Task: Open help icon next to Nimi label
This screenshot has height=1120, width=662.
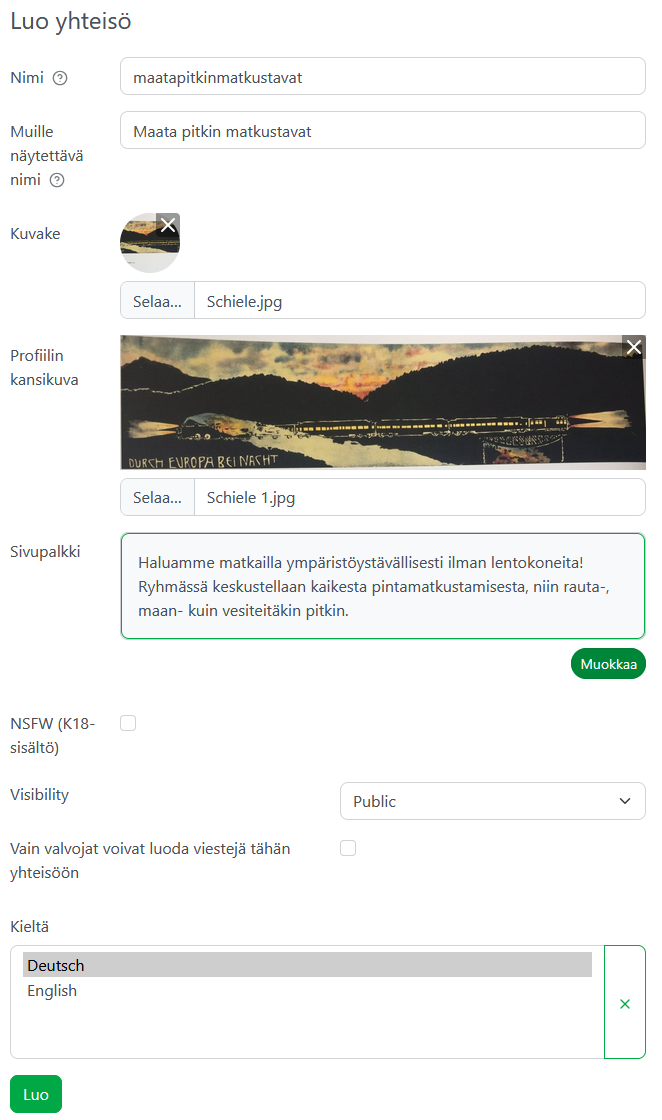Action: (x=61, y=78)
